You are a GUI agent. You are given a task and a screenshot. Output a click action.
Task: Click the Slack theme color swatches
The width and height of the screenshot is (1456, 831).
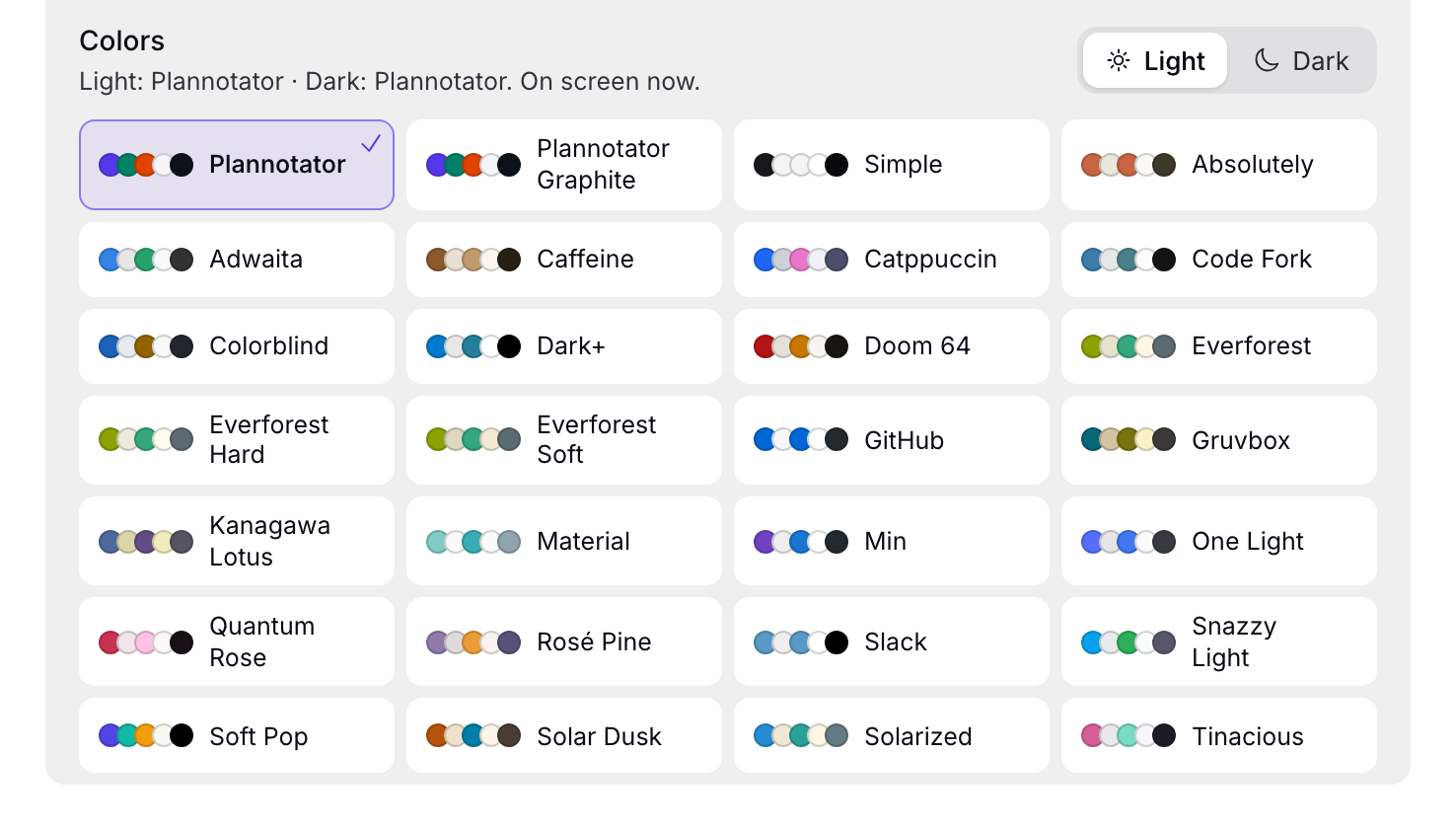(801, 642)
